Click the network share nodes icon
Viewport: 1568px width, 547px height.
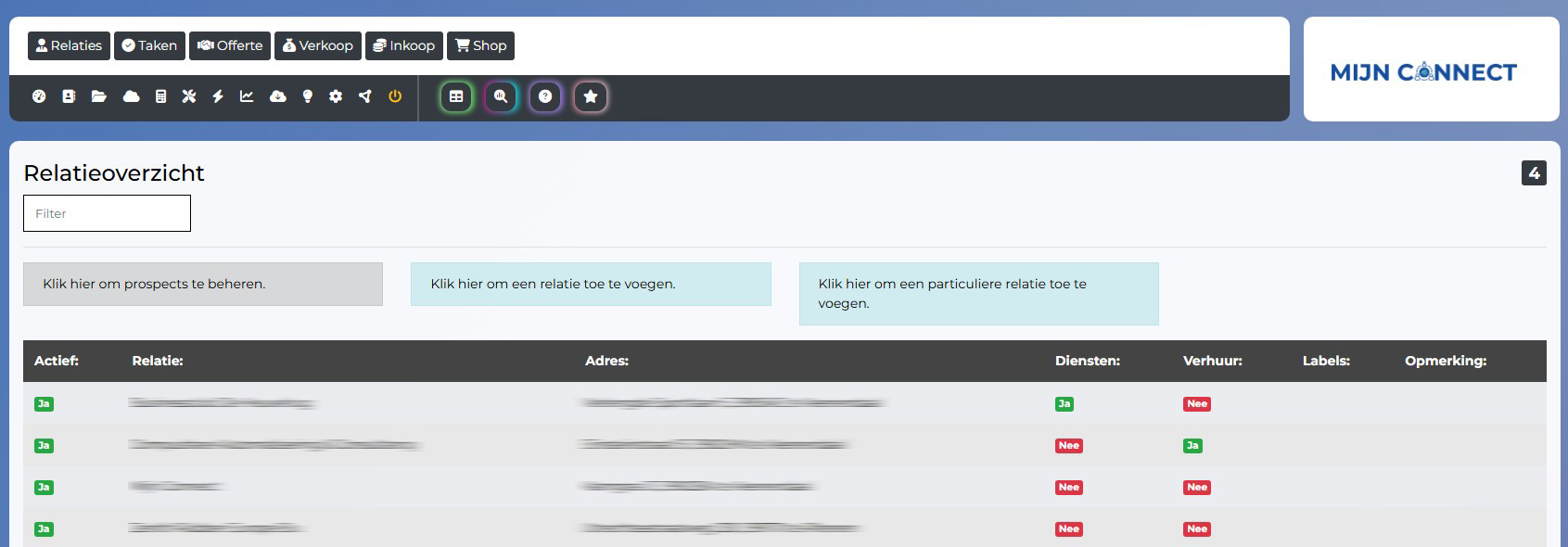365,96
